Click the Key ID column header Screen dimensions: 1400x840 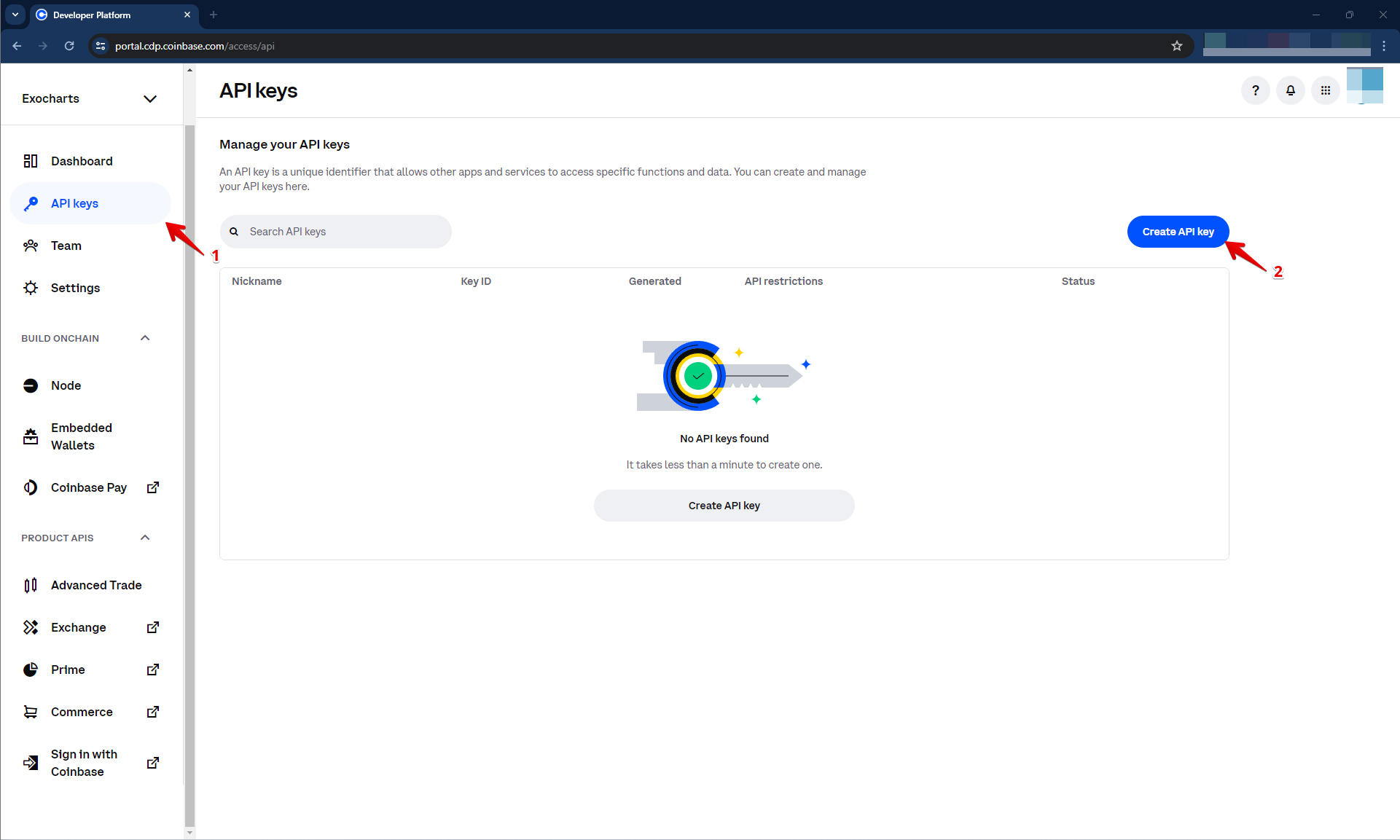476,281
